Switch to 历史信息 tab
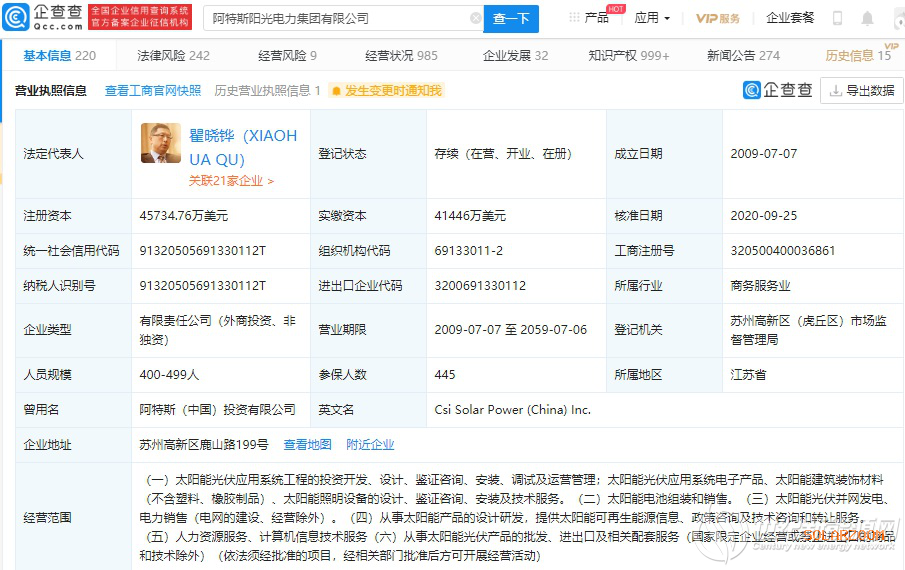 (858, 55)
